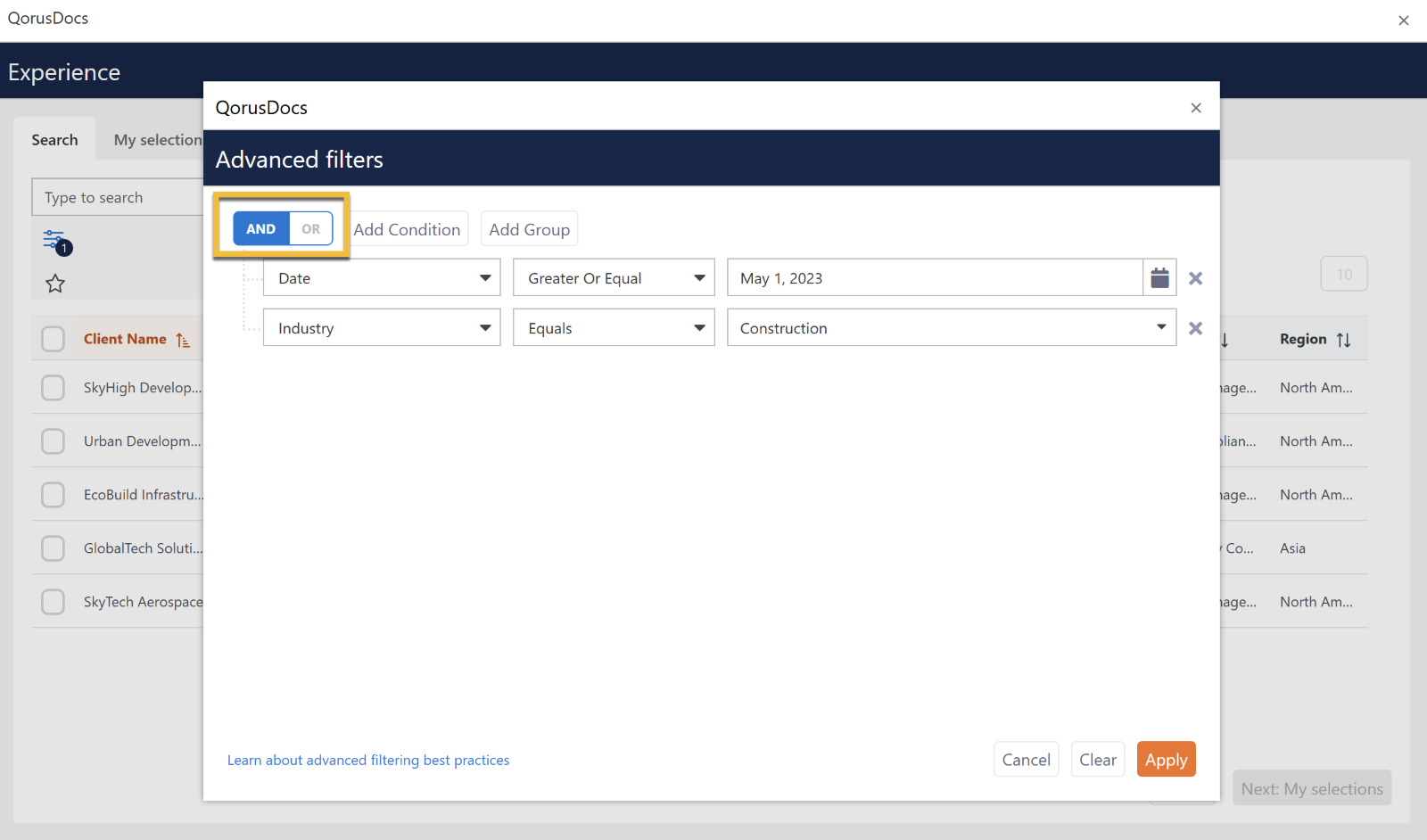Select the Urban Developm... row checkbox
This screenshot has height=840, width=1427.
[54, 441]
